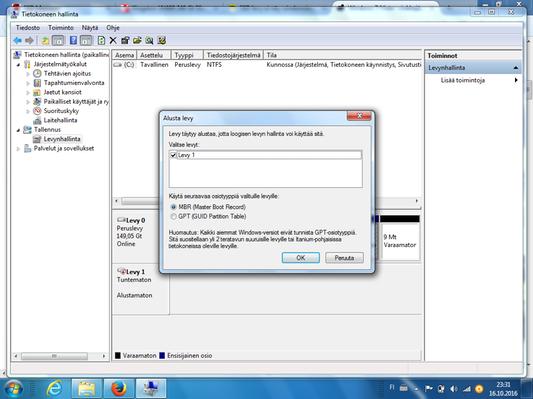The height and width of the screenshot is (399, 533).
Task: Open Internet Explorer from the taskbar
Action: 54,388
